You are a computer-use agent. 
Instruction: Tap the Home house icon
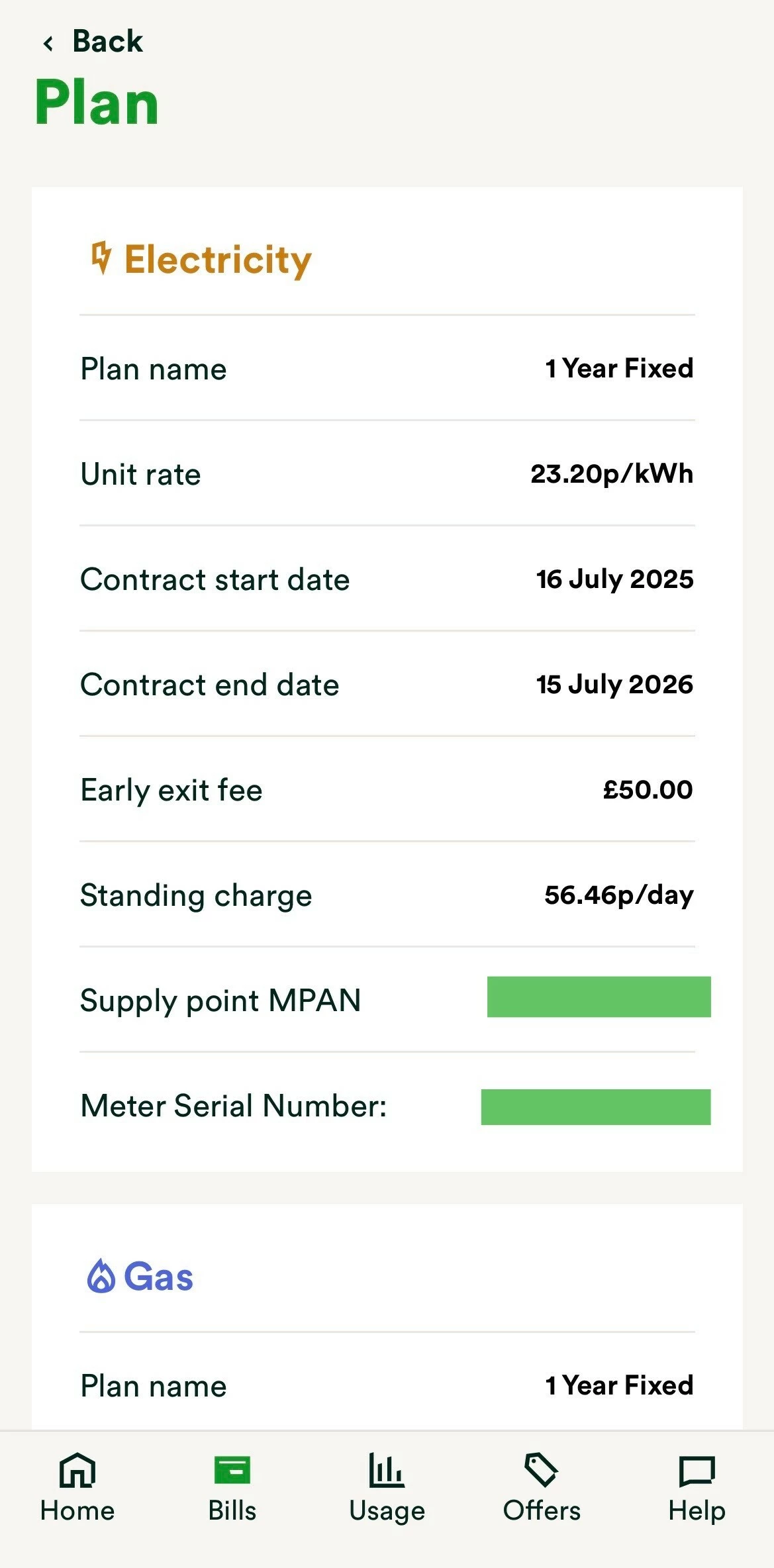point(77,1471)
